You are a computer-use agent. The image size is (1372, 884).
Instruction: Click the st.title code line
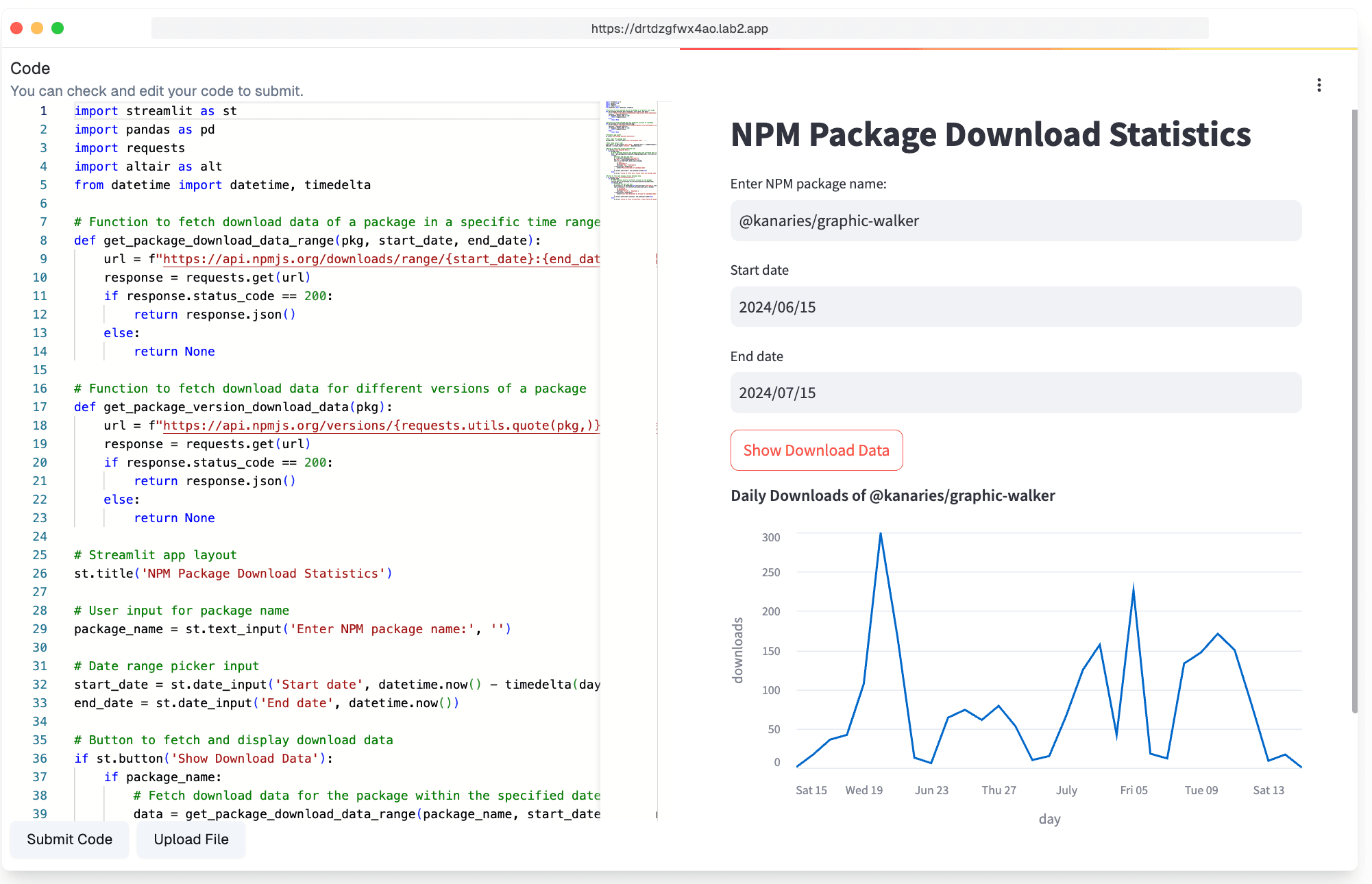click(x=233, y=574)
